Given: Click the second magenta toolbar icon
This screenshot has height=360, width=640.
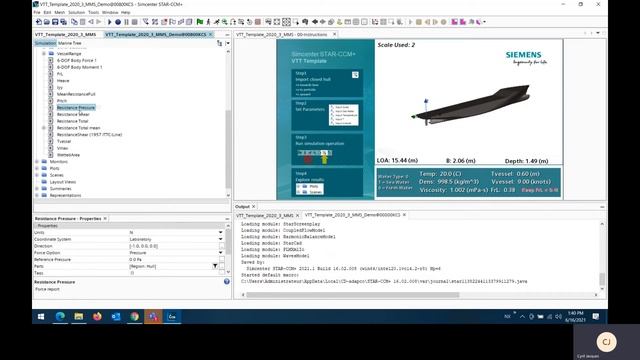Looking at the screenshot, I should (463, 22).
